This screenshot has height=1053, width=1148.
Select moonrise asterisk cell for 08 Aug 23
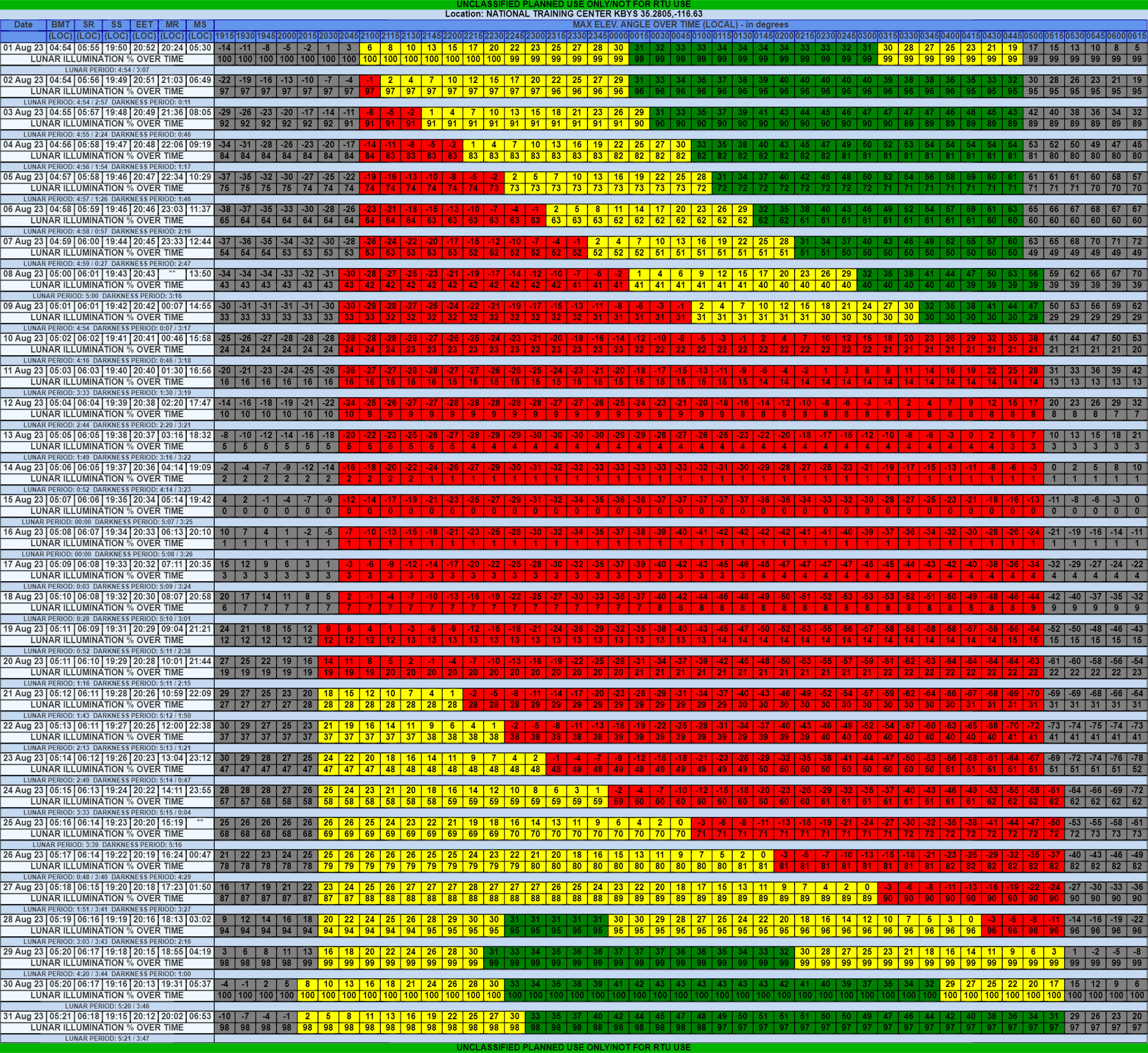point(172,273)
